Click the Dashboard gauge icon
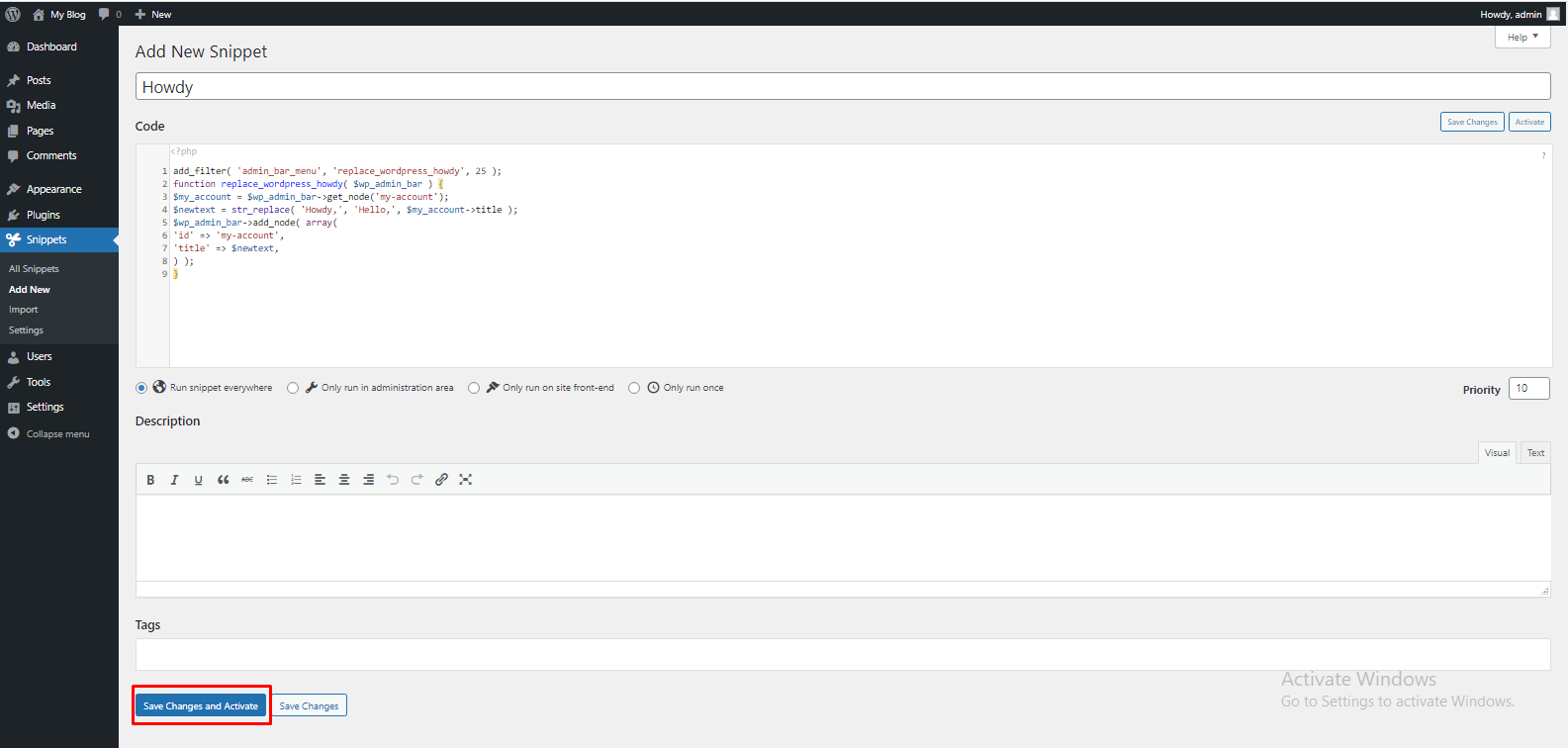 pos(14,47)
